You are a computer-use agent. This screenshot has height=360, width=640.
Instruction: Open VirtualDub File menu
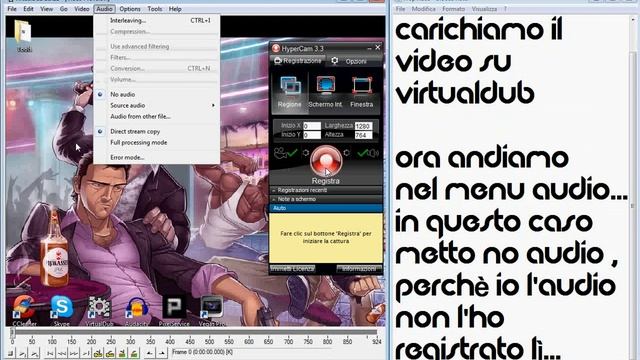(x=12, y=9)
